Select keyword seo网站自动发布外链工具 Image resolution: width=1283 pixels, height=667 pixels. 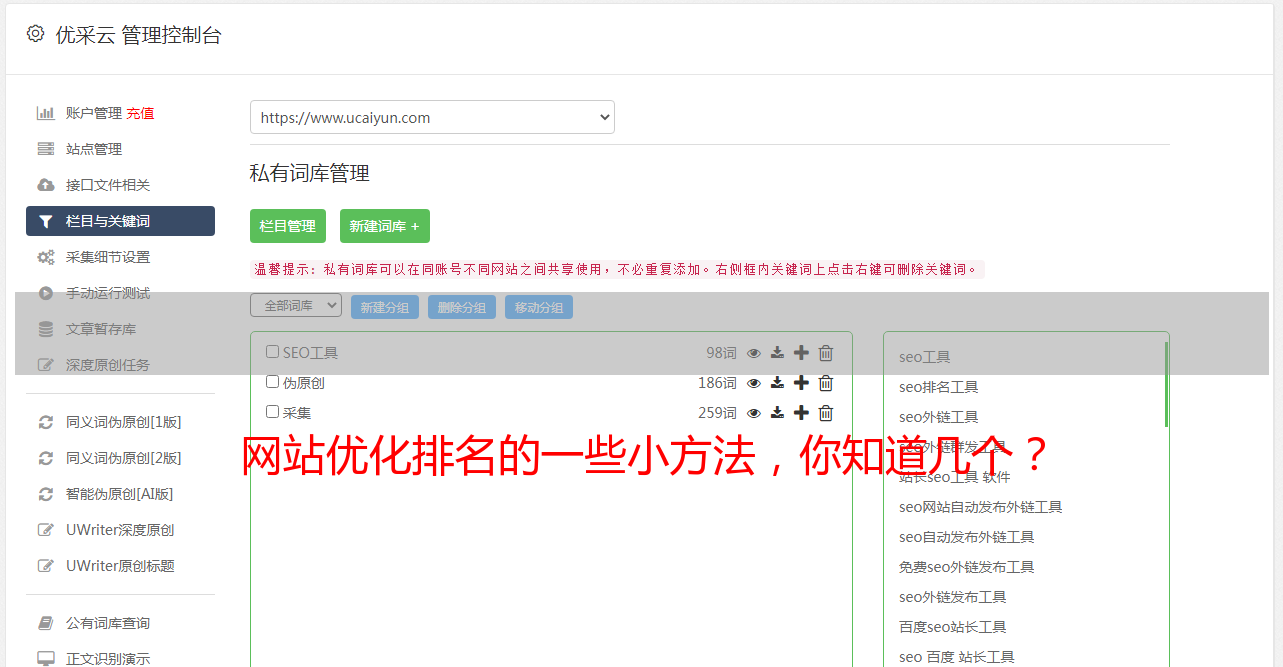pos(980,507)
